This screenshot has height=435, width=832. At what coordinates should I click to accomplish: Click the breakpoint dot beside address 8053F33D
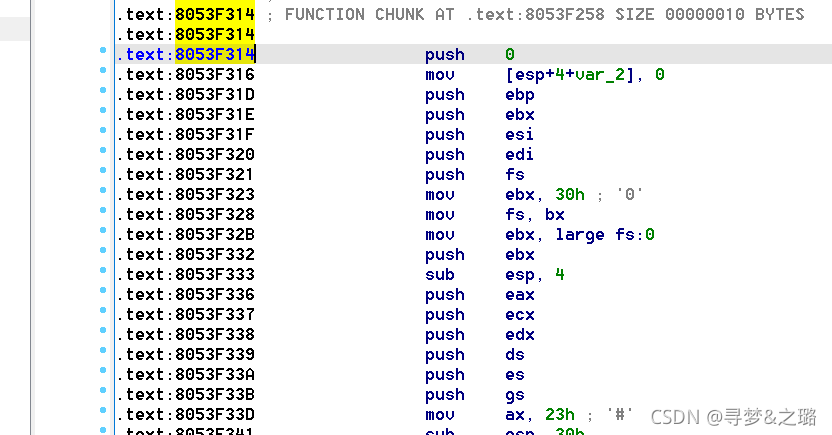pos(103,410)
